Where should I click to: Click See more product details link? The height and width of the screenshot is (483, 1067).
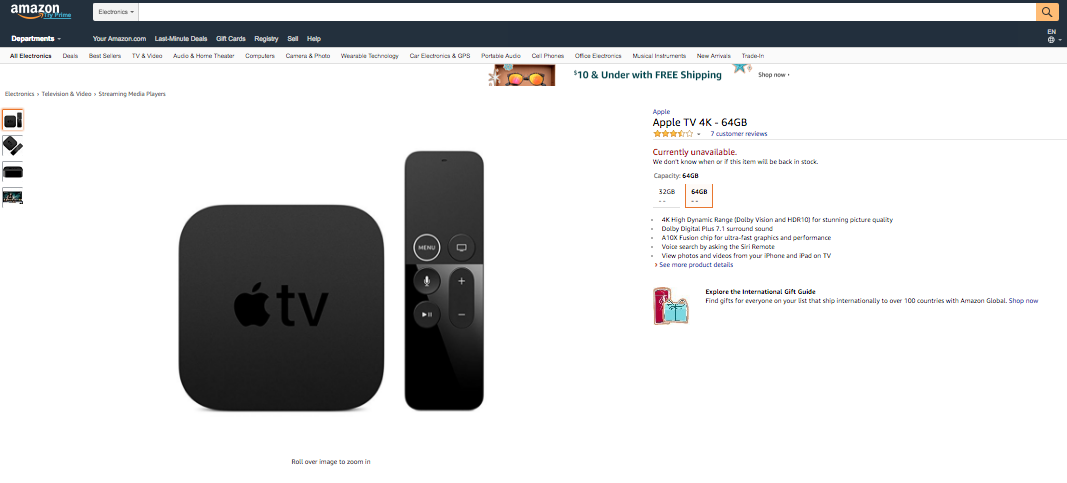[x=694, y=265]
